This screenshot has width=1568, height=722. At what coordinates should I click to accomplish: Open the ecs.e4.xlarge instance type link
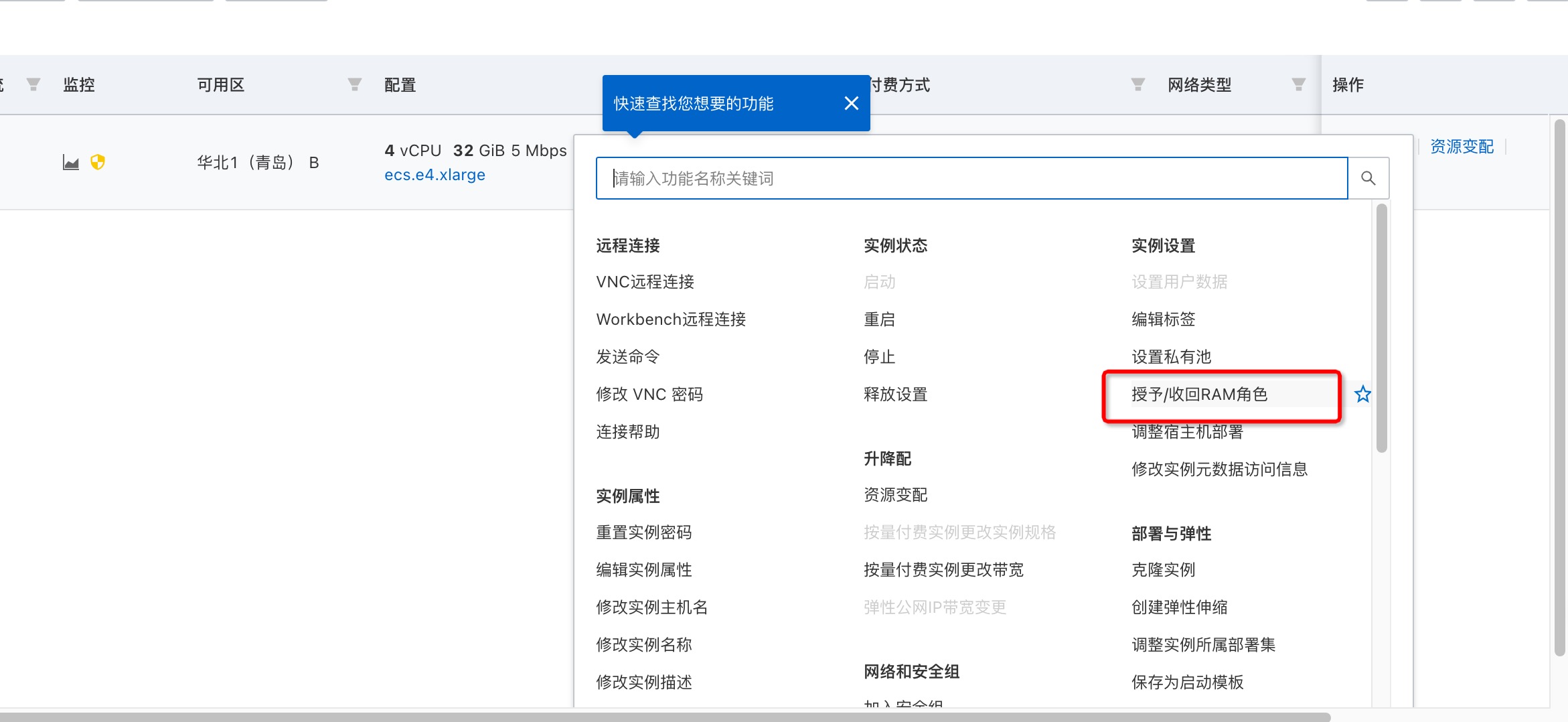pyautogui.click(x=435, y=175)
